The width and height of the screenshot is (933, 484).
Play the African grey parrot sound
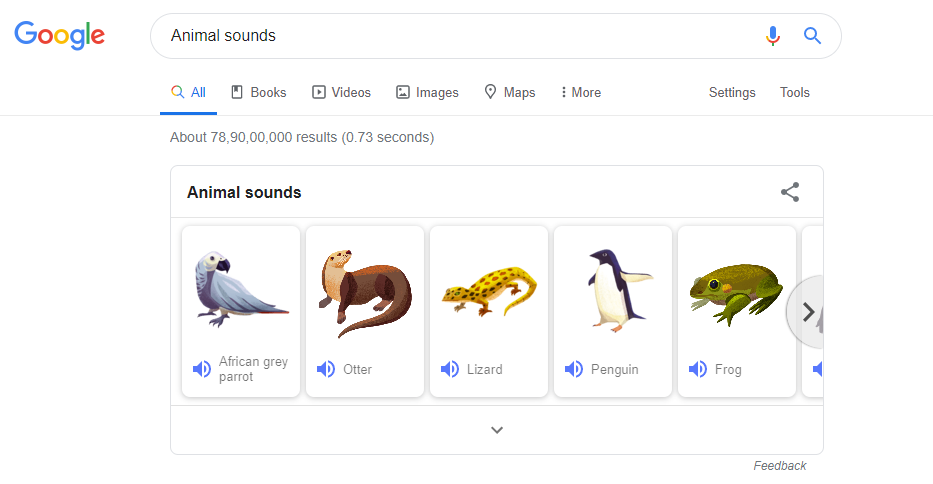click(202, 369)
